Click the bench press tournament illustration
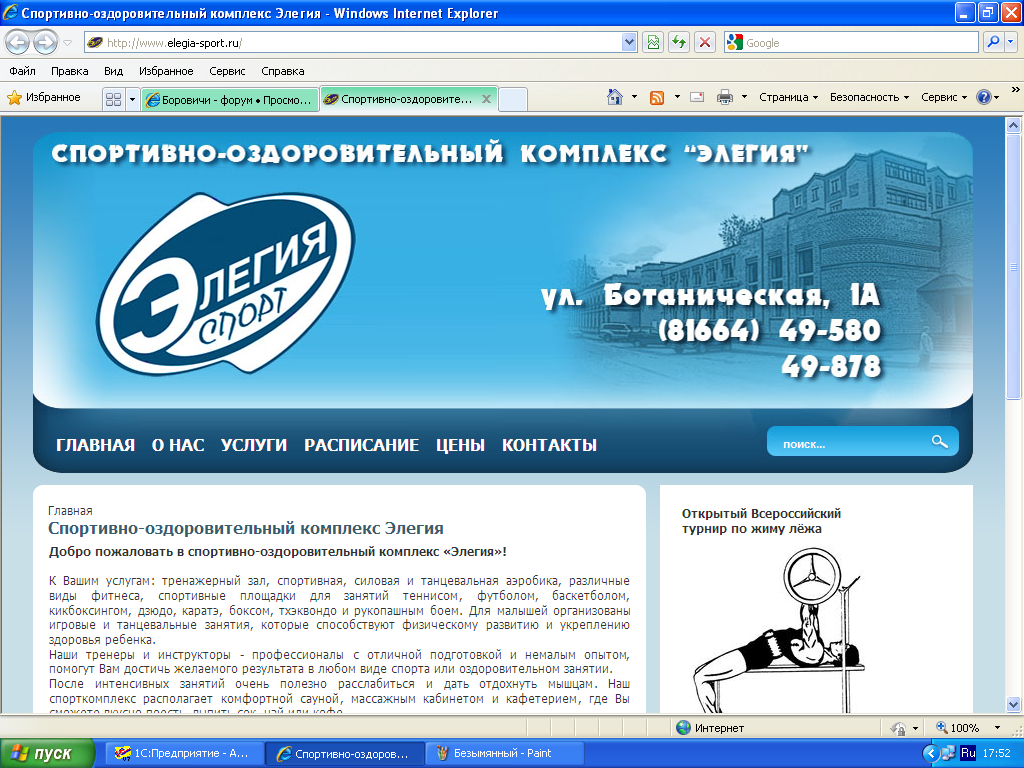 [778, 630]
